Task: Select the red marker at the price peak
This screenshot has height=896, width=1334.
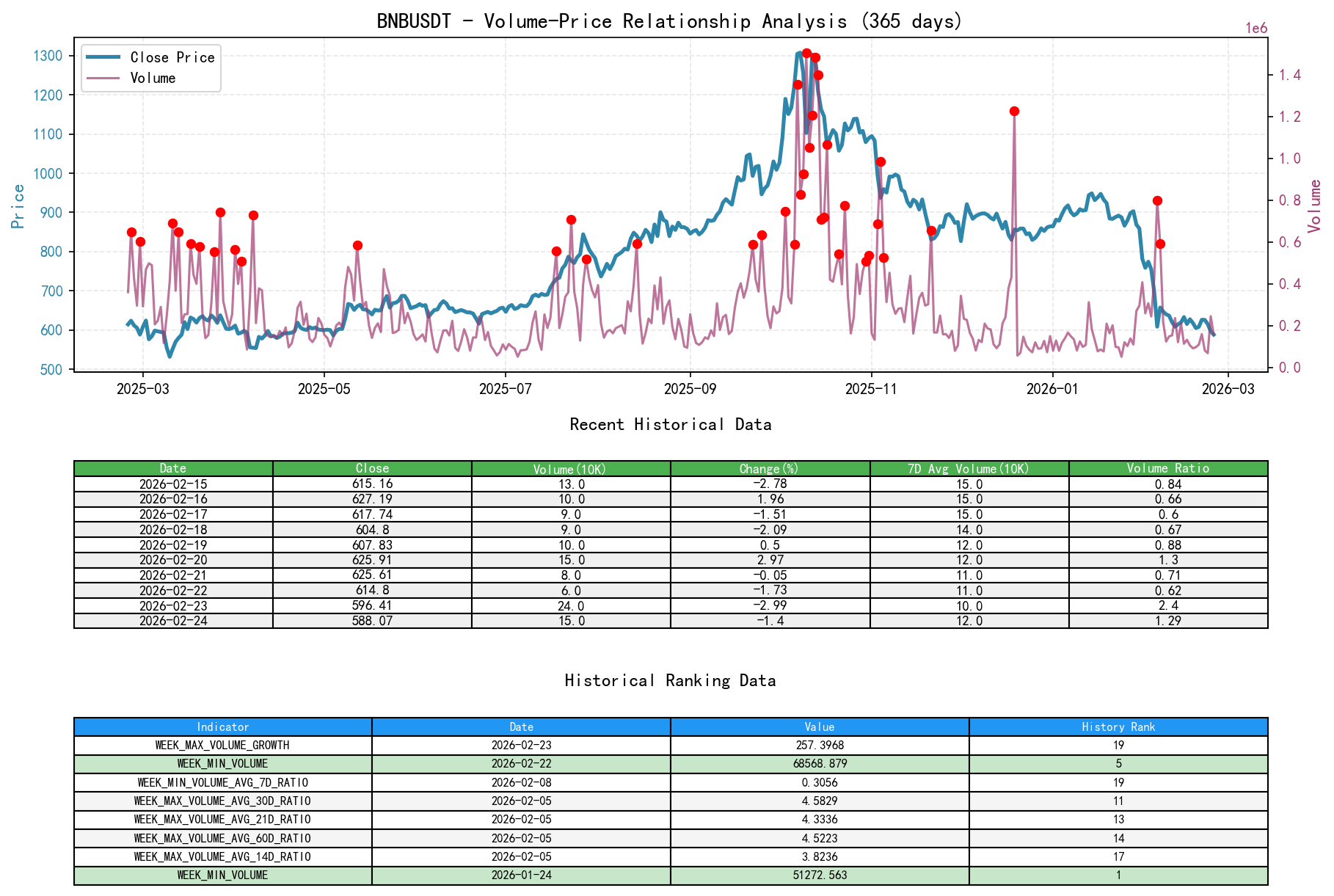Action: 806,51
